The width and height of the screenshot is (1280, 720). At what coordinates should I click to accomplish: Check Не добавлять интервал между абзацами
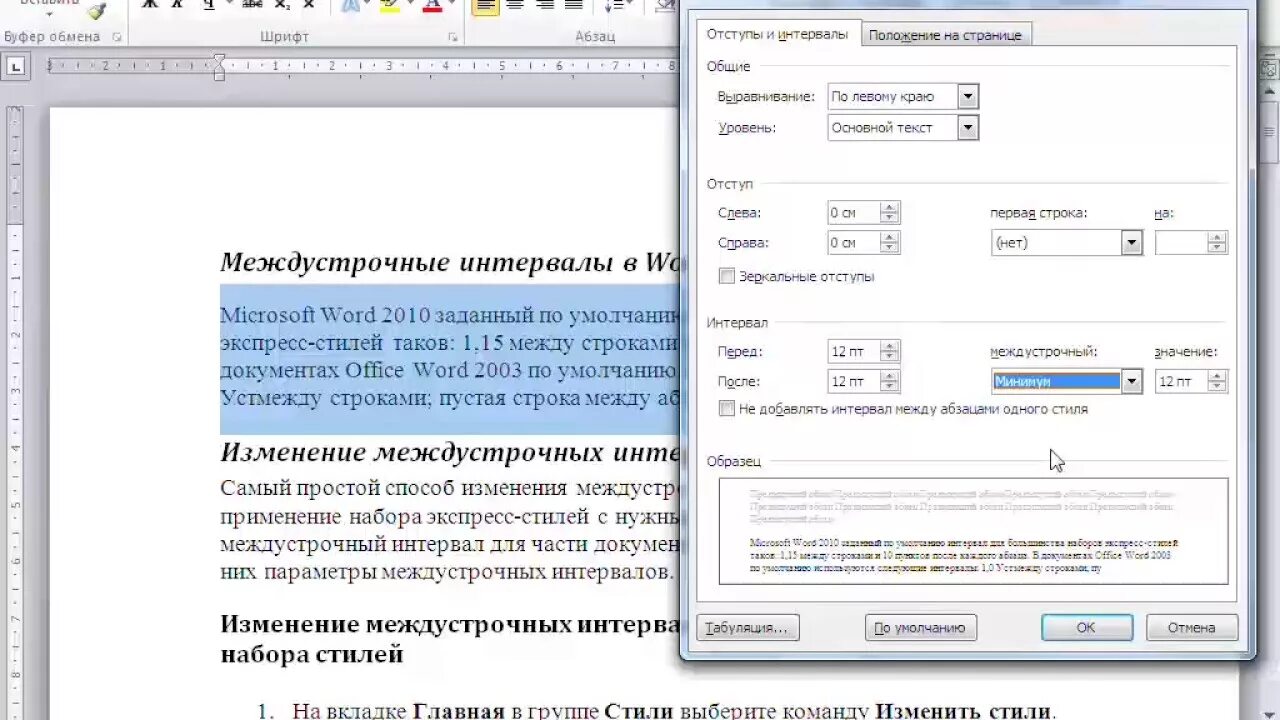(x=727, y=409)
